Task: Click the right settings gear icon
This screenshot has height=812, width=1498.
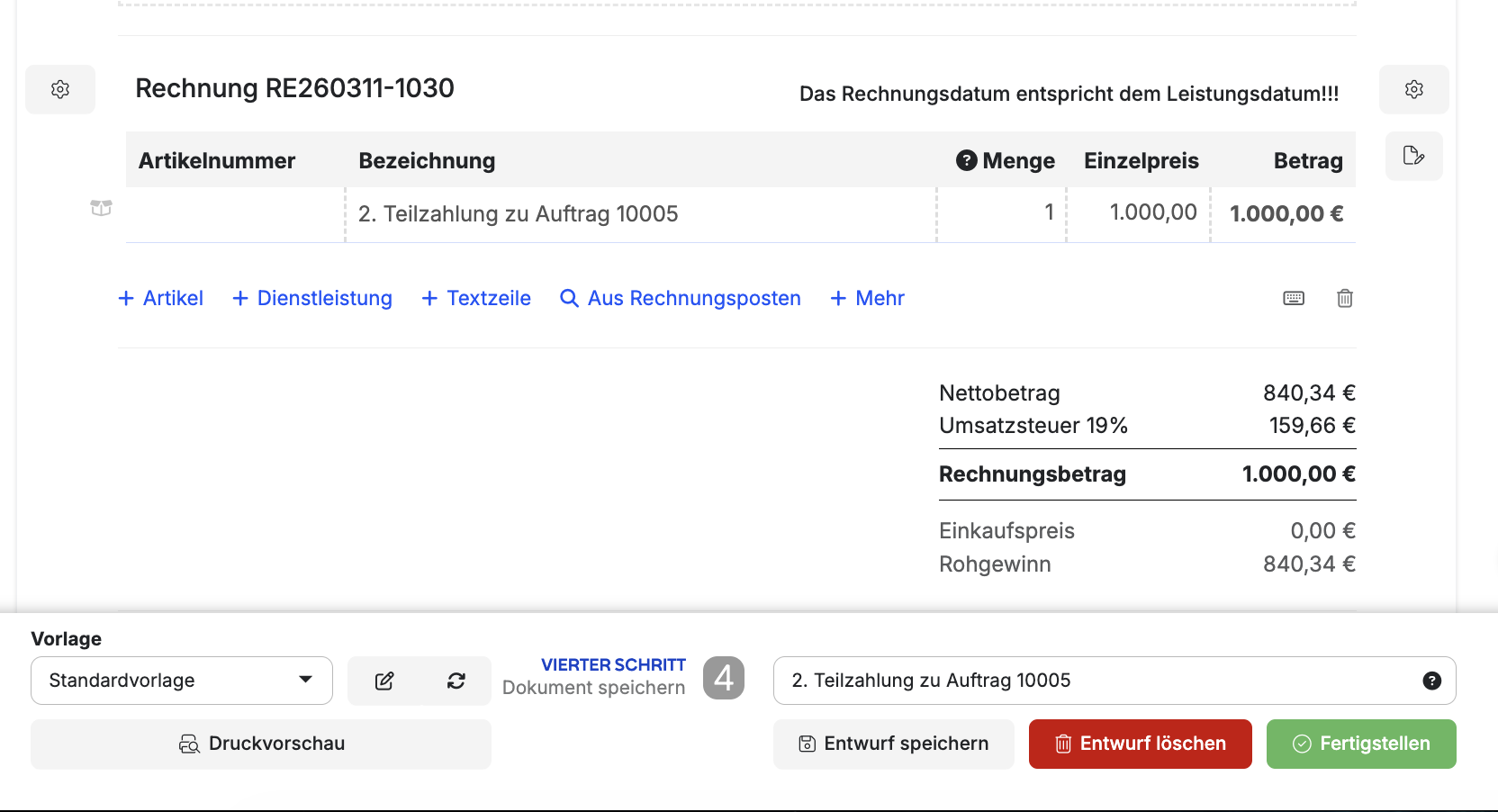Action: pyautogui.click(x=1413, y=89)
